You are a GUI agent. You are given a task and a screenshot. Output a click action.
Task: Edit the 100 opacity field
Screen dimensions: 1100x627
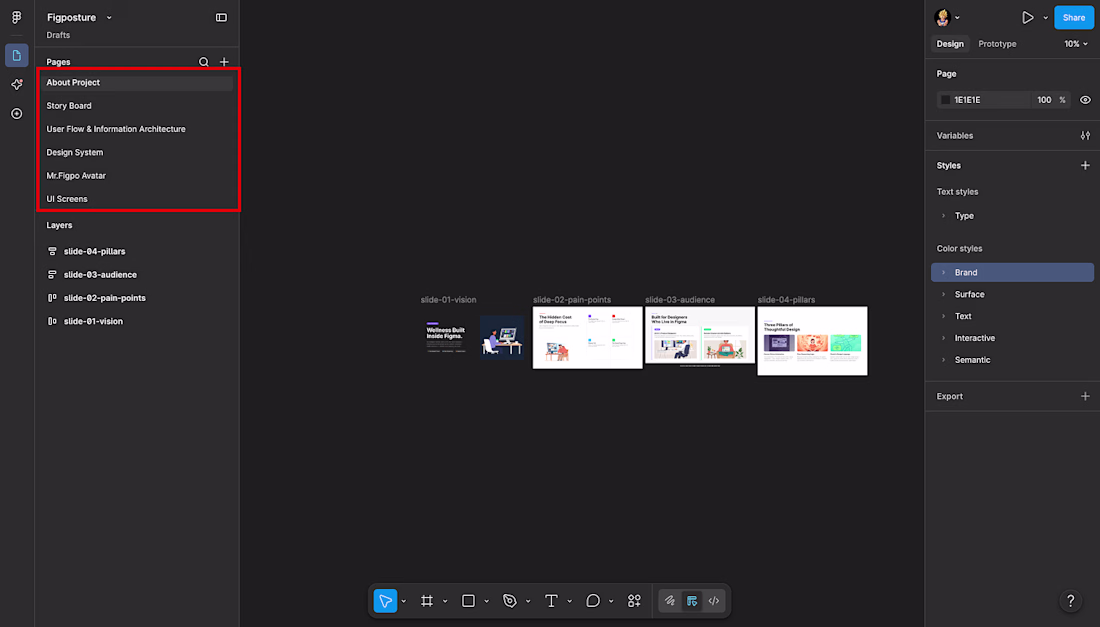click(x=1044, y=100)
